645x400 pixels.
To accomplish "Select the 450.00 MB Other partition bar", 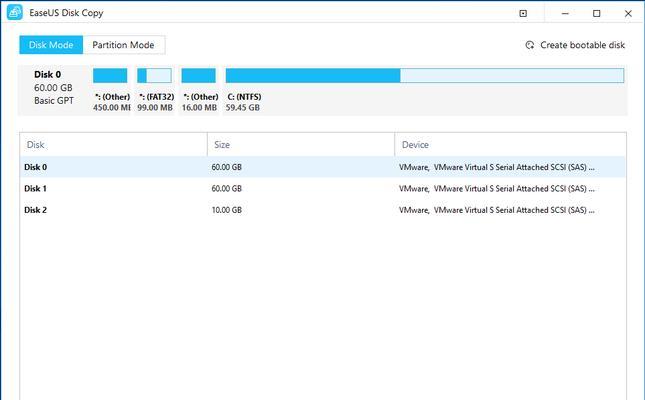I will 110,76.
